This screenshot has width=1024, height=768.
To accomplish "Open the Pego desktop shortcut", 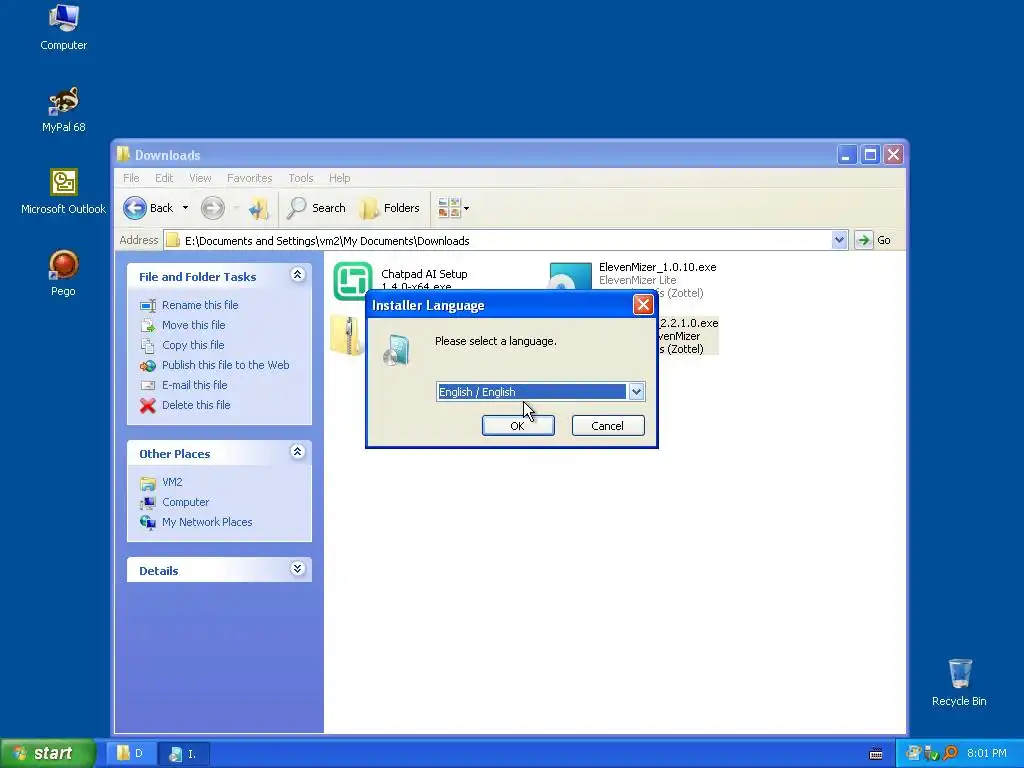I will tap(63, 274).
